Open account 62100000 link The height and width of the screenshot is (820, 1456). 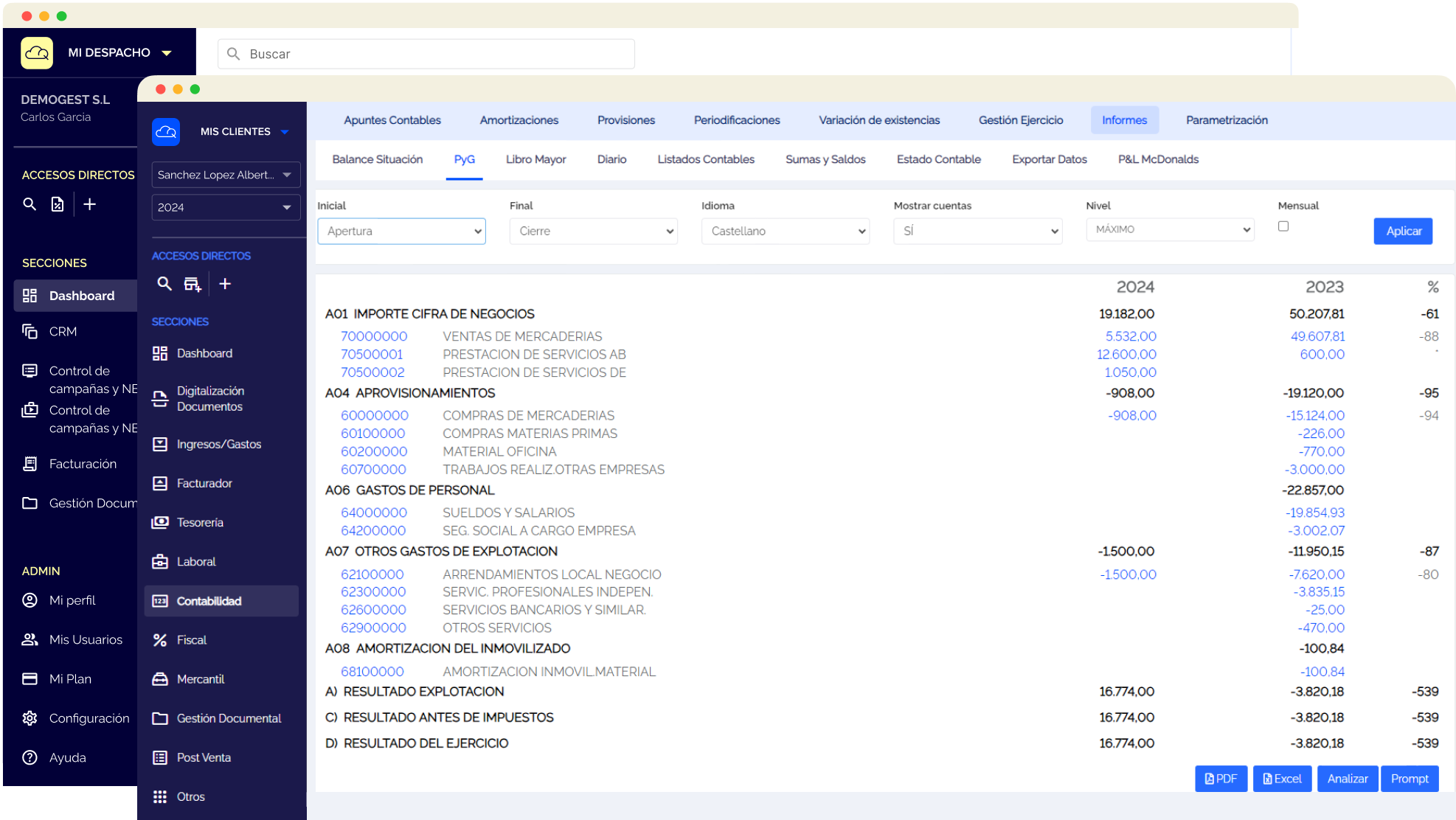coord(372,574)
